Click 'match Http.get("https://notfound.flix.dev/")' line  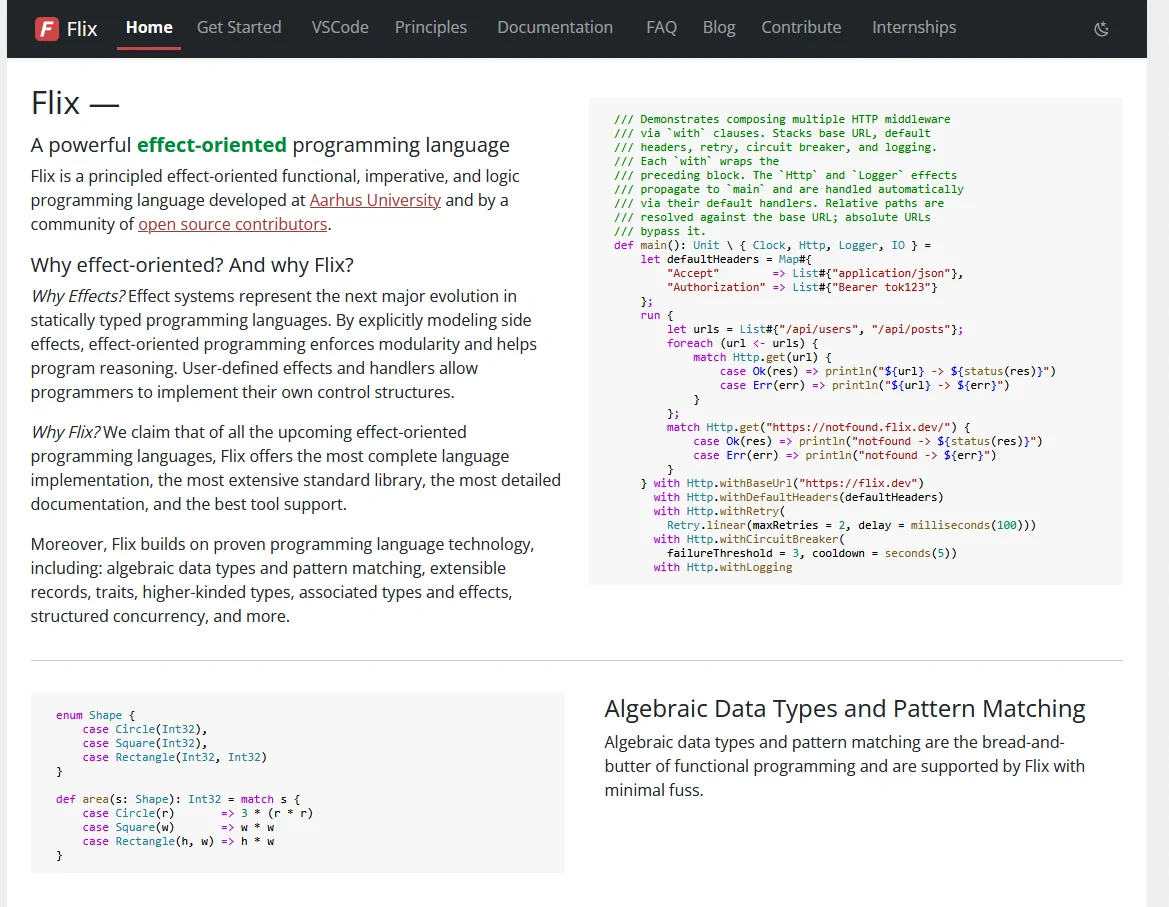pos(819,428)
